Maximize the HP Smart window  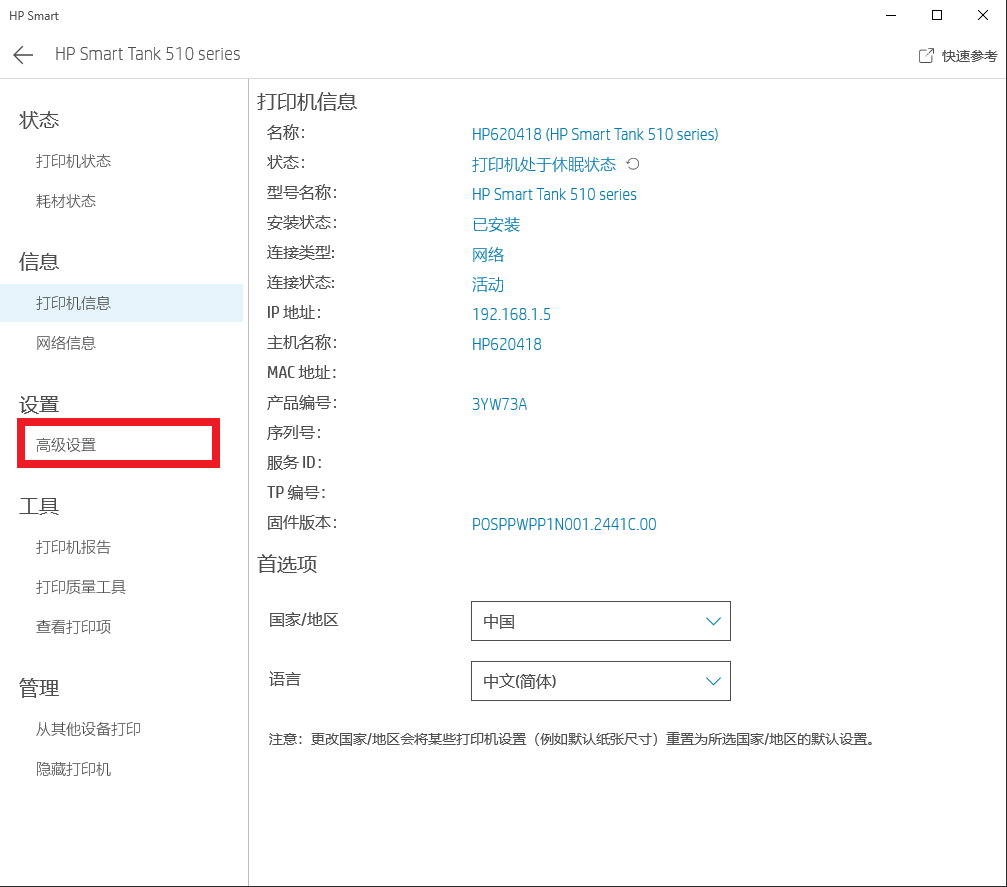pyautogui.click(x=937, y=15)
